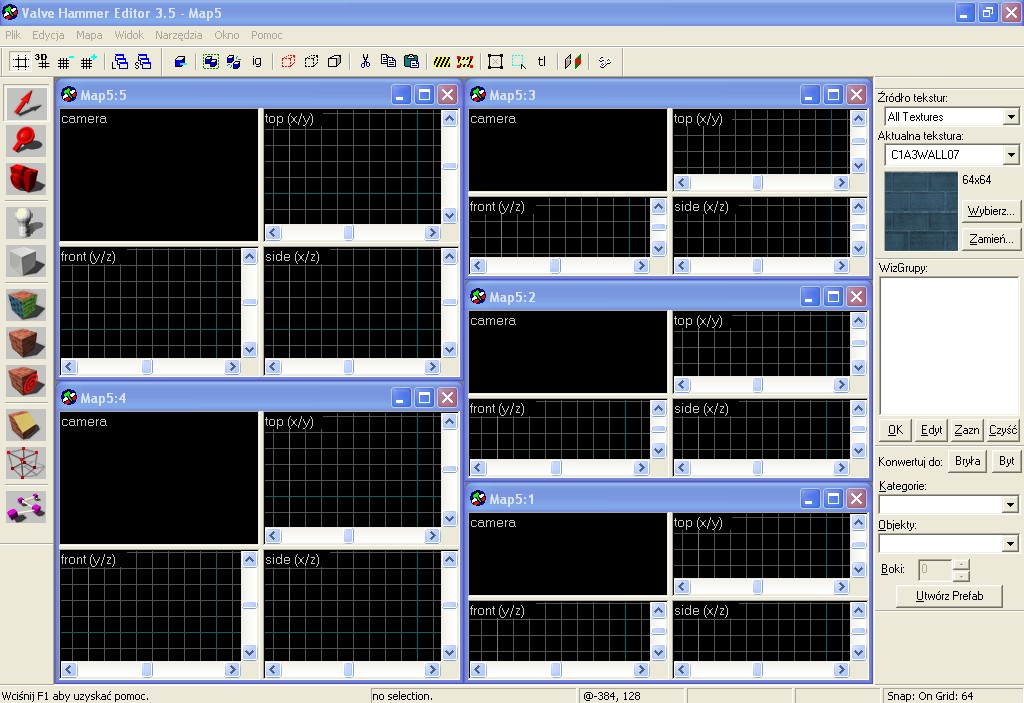Select the Selection arrow tool
This screenshot has width=1024, height=703.
[x=26, y=103]
